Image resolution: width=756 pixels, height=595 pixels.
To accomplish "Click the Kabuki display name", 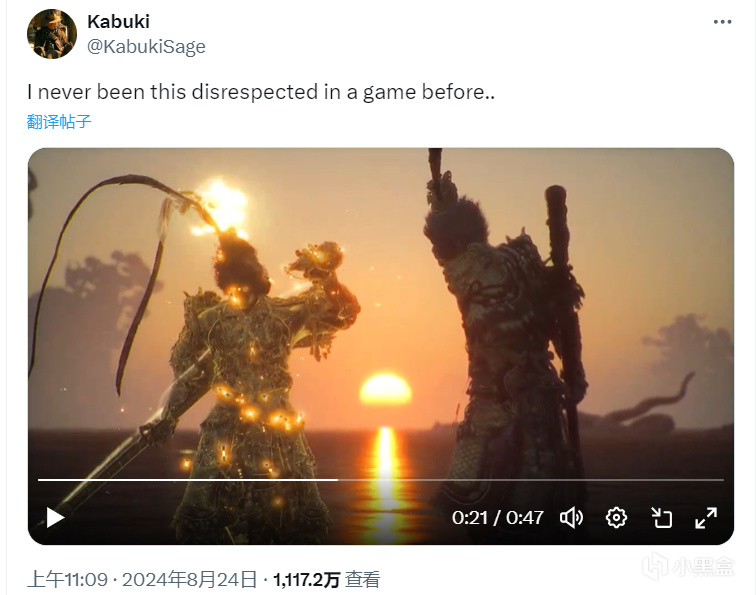I will pyautogui.click(x=119, y=21).
